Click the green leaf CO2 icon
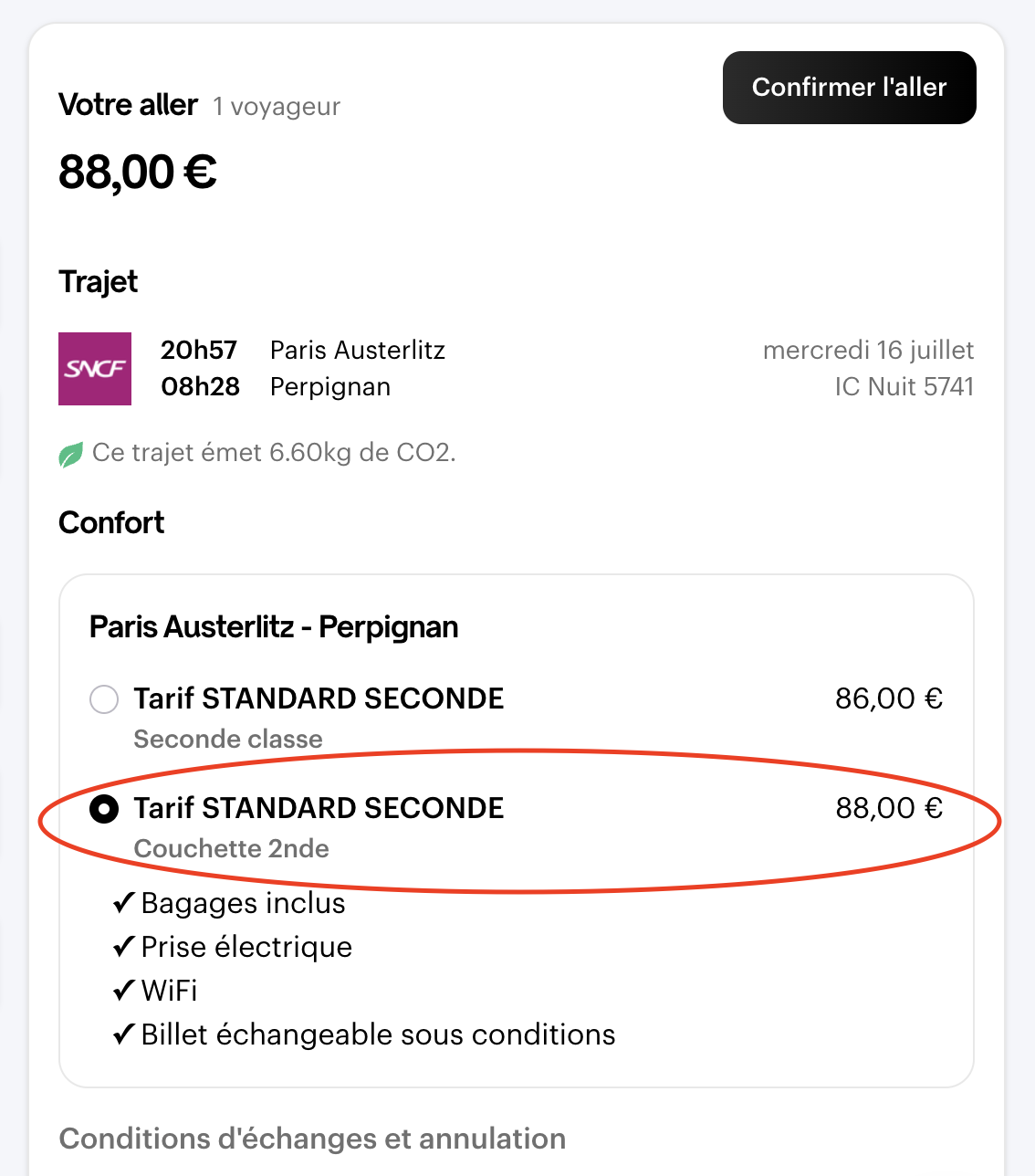This screenshot has width=1035, height=1176. pyautogui.click(x=70, y=454)
